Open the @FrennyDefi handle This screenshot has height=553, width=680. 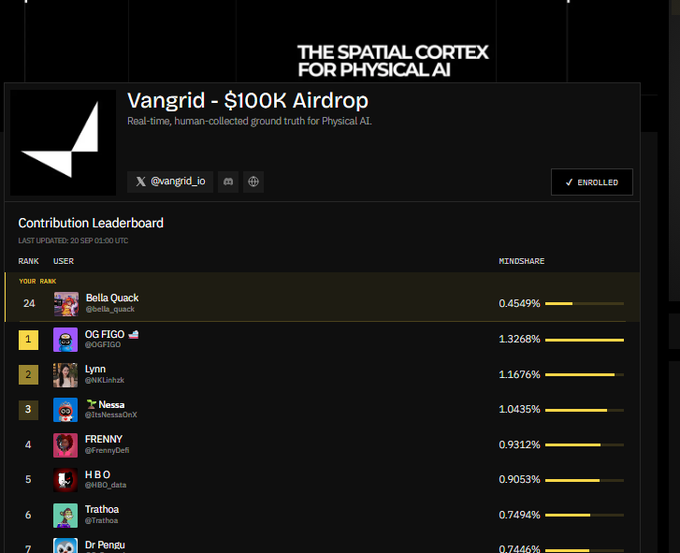point(107,451)
